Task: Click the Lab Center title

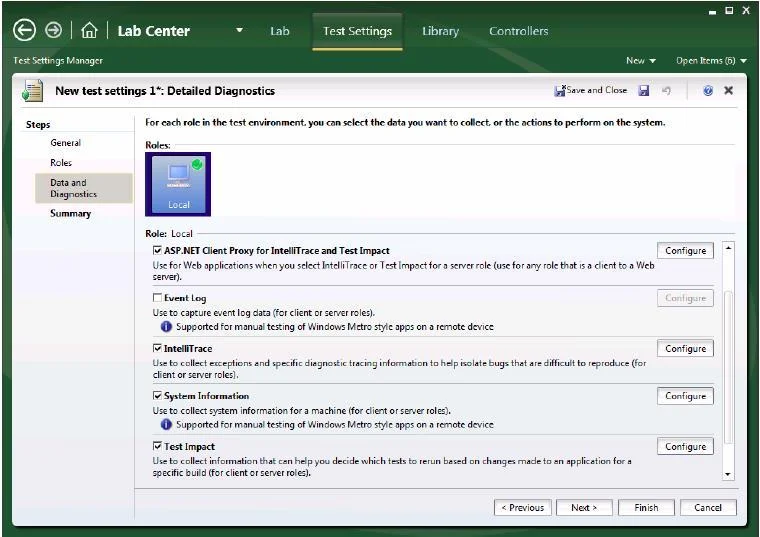Action: coord(153,31)
